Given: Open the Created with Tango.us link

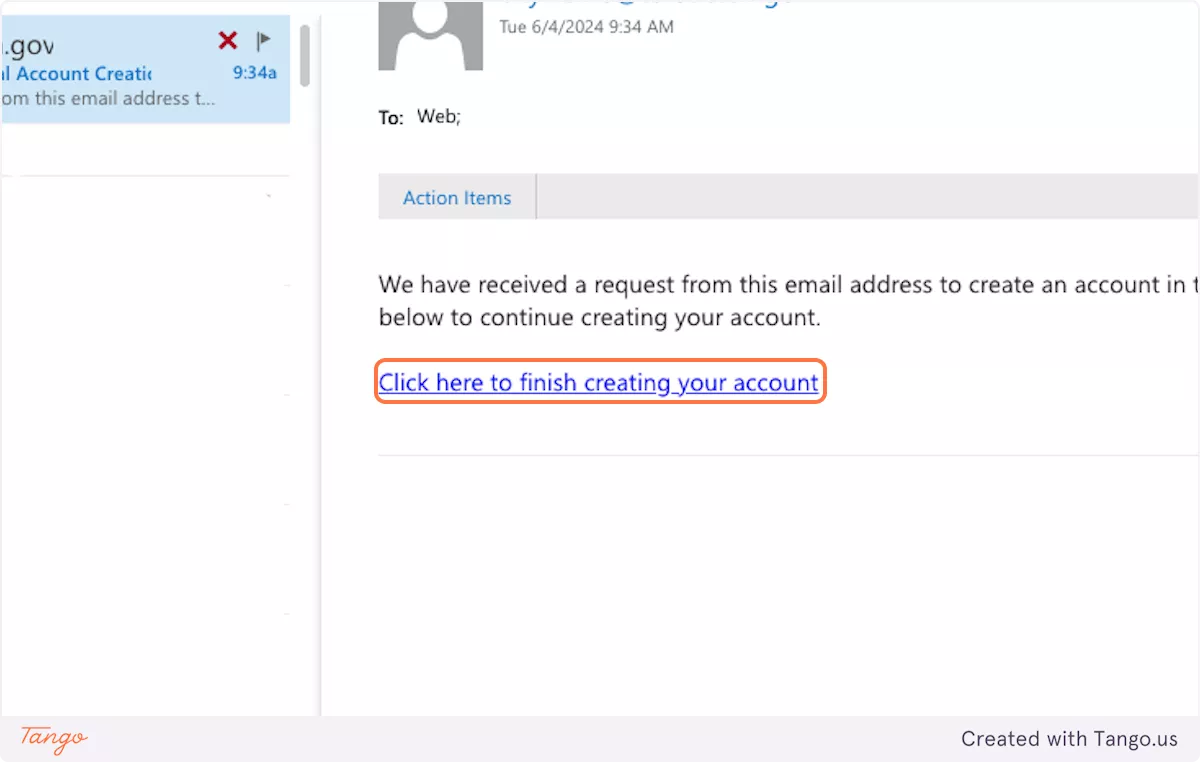Looking at the screenshot, I should [x=1069, y=739].
